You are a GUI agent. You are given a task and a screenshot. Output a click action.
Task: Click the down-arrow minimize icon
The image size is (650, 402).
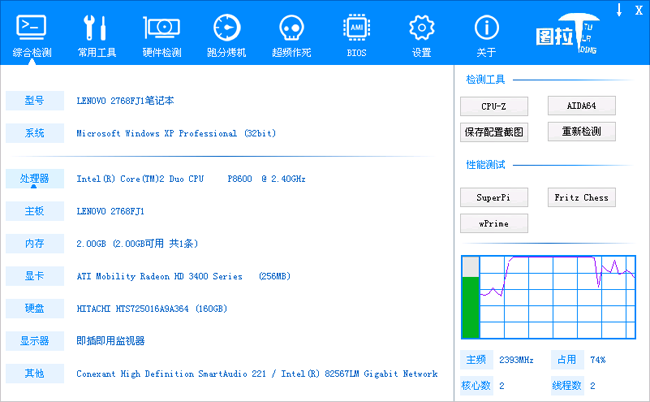coord(619,10)
